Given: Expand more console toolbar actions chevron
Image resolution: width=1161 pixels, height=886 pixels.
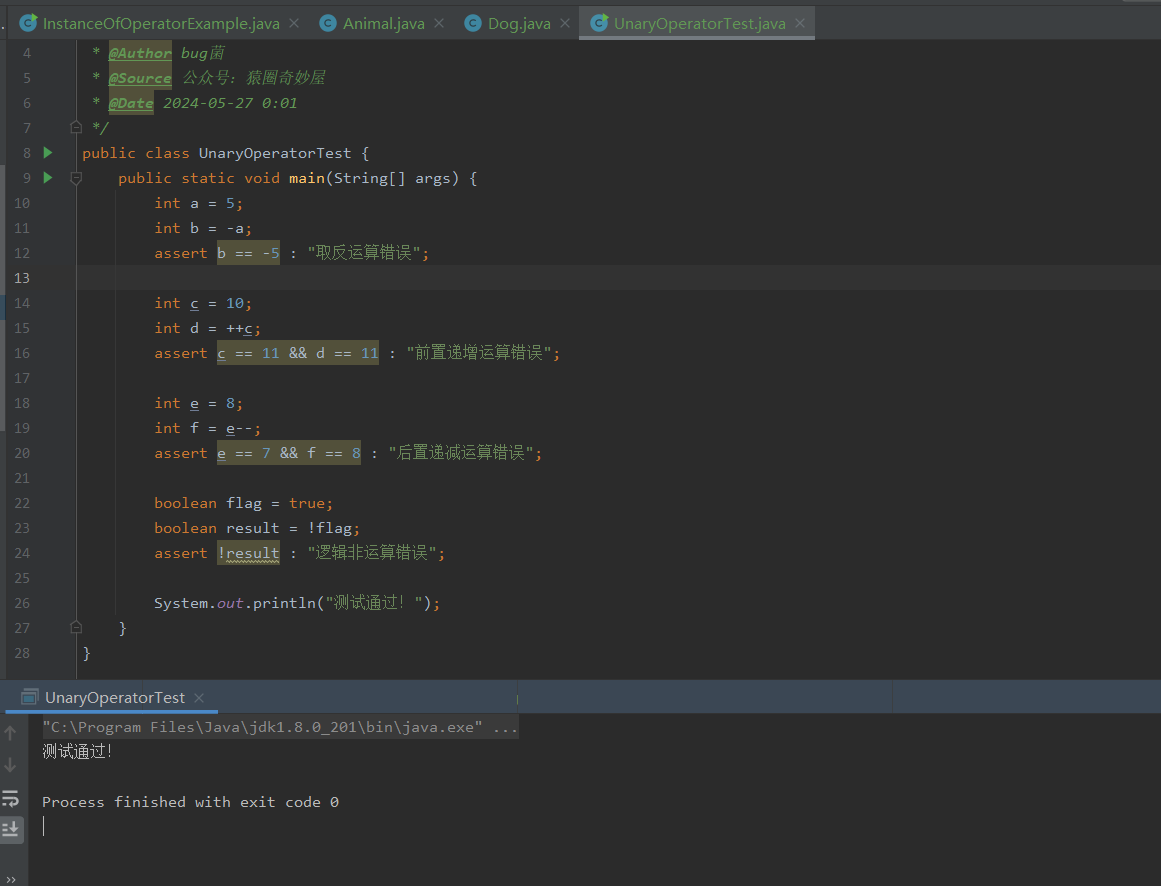Looking at the screenshot, I should point(10,879).
